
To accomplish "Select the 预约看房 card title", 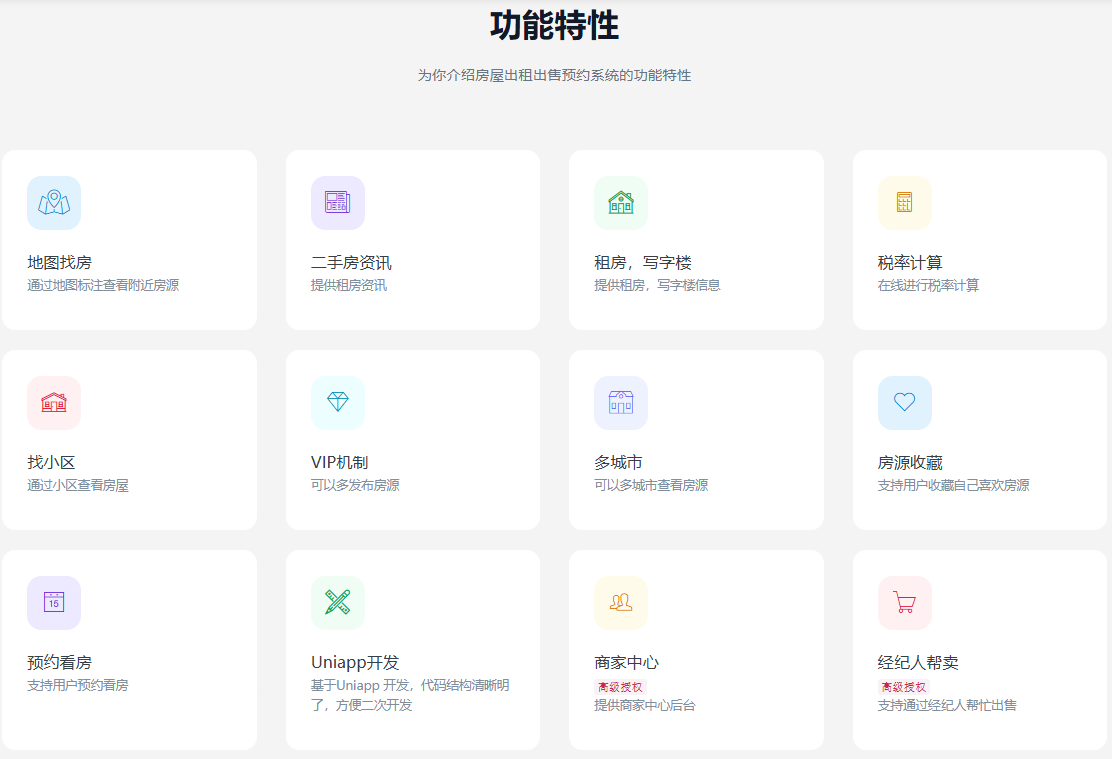I will click(59, 663).
